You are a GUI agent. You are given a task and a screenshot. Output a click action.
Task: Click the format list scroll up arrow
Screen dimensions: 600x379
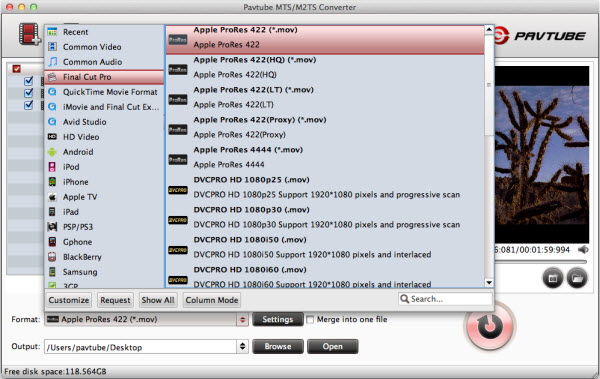click(489, 30)
